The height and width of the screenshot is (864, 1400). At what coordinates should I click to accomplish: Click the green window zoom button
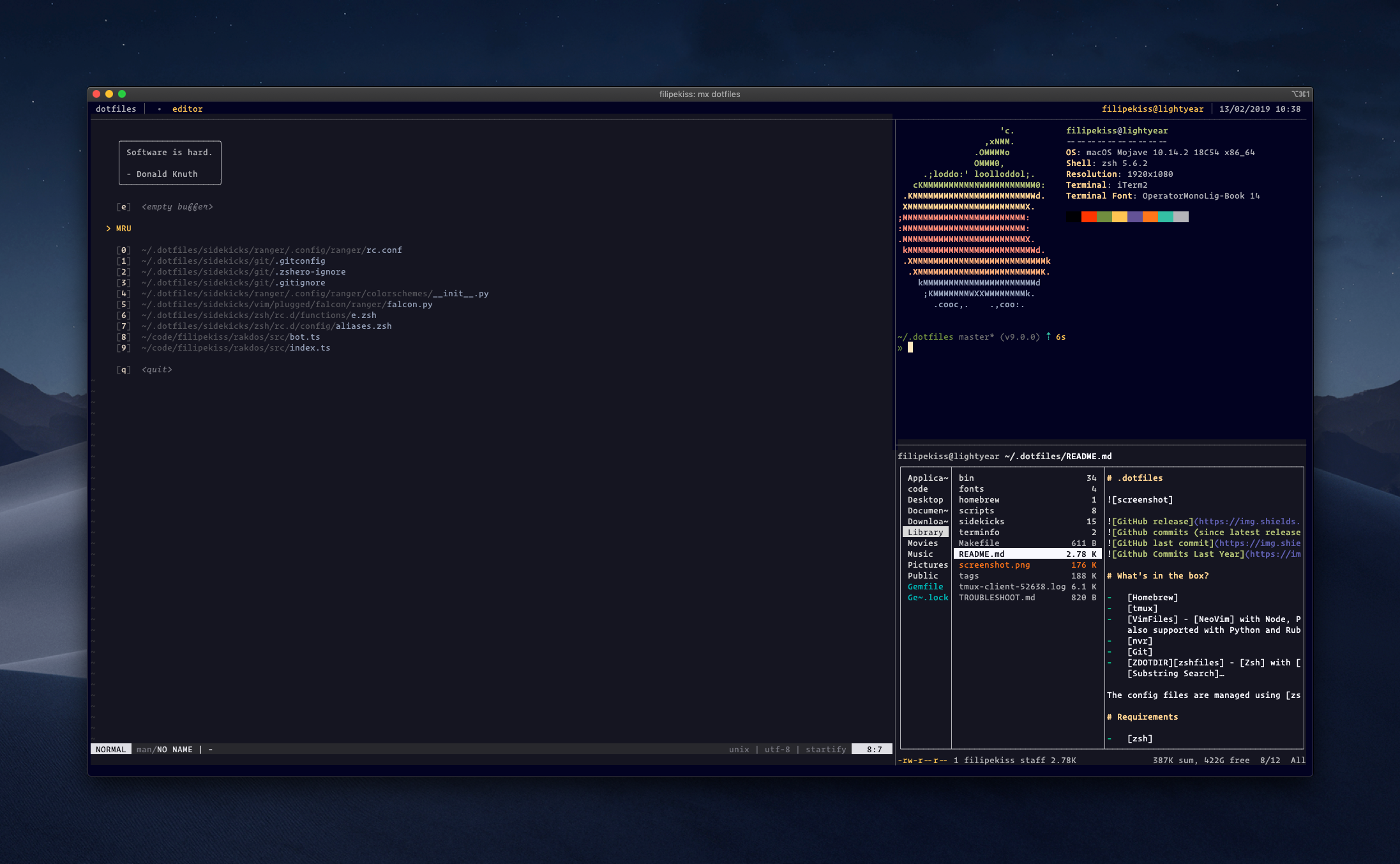coord(122,94)
